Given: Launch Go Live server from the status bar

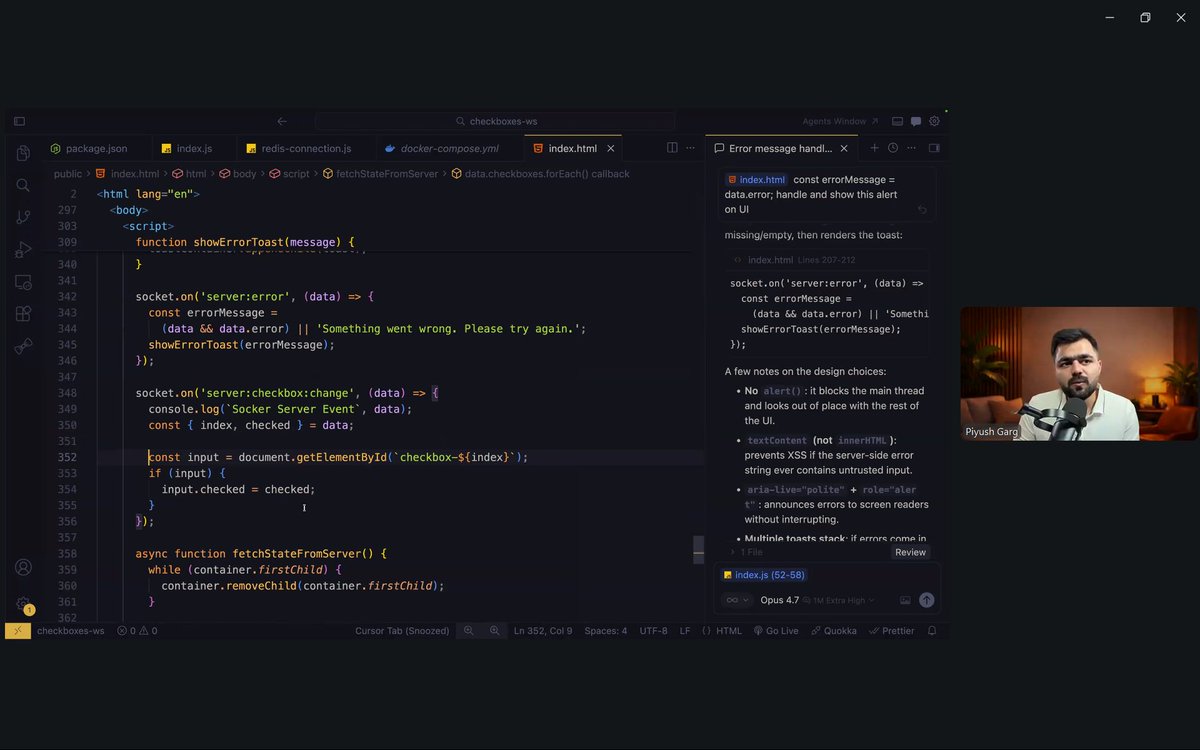Looking at the screenshot, I should [776, 631].
